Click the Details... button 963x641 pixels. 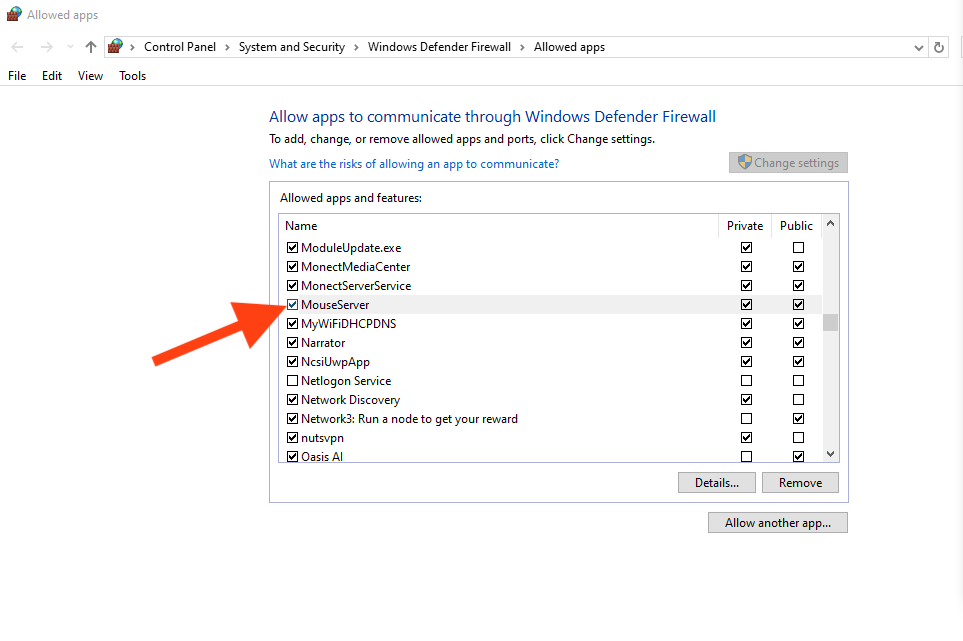(x=717, y=483)
